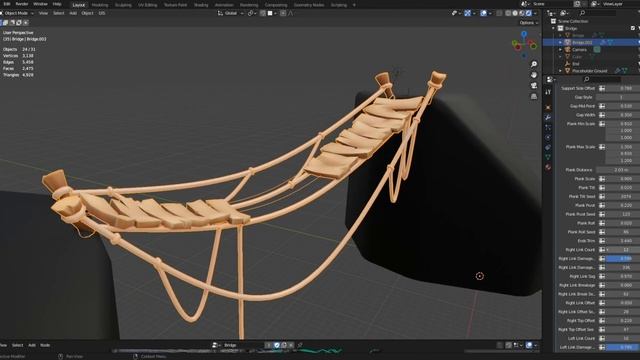The width and height of the screenshot is (640, 360).
Task: Toggle proportional editing in header
Action: (283, 13)
